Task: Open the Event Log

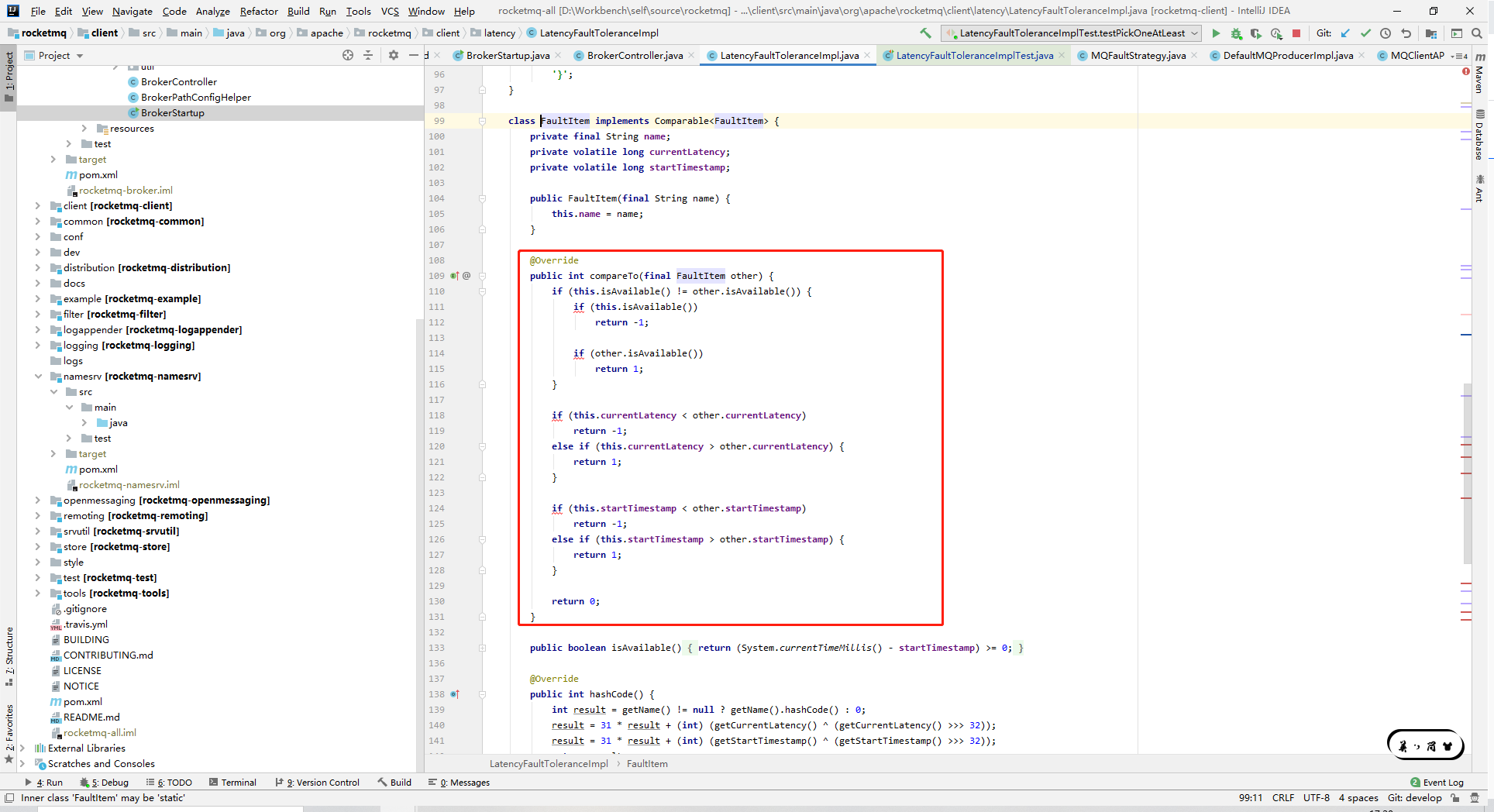Action: pos(1437,783)
